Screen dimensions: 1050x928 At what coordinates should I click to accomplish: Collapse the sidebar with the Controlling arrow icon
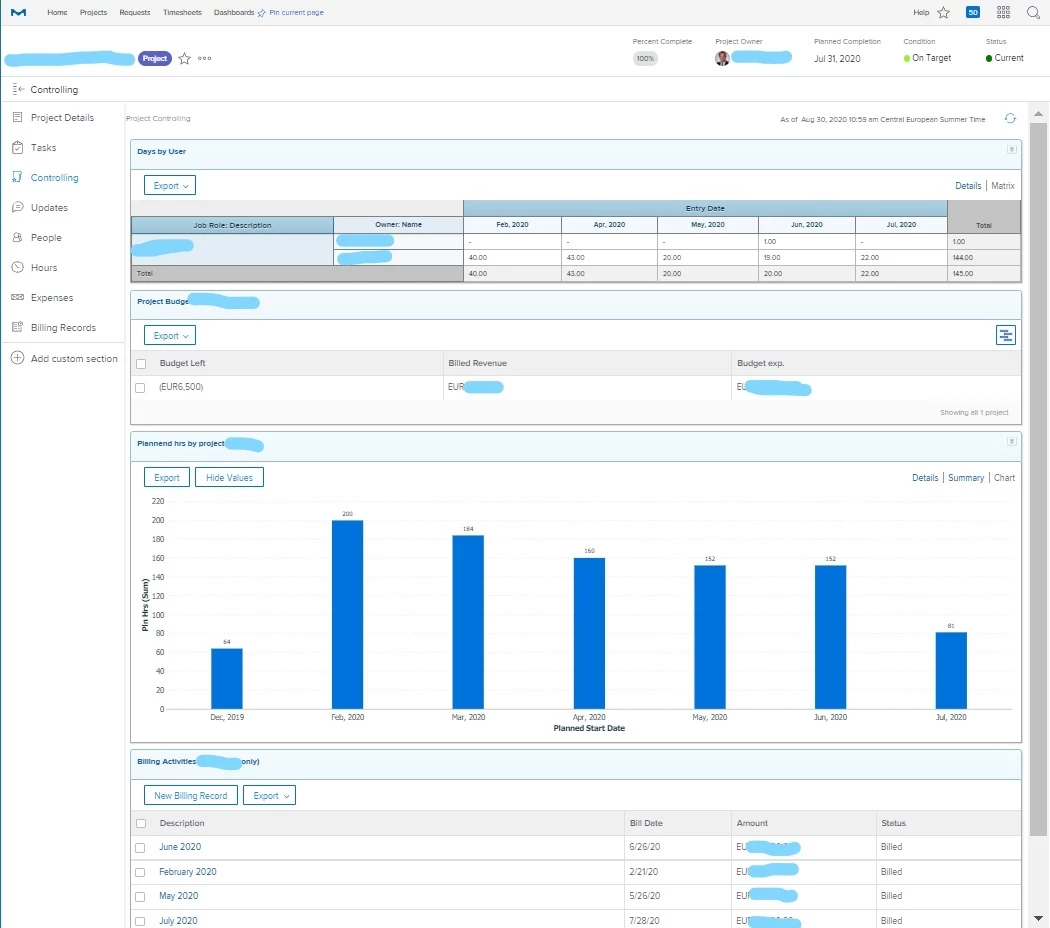coord(18,89)
